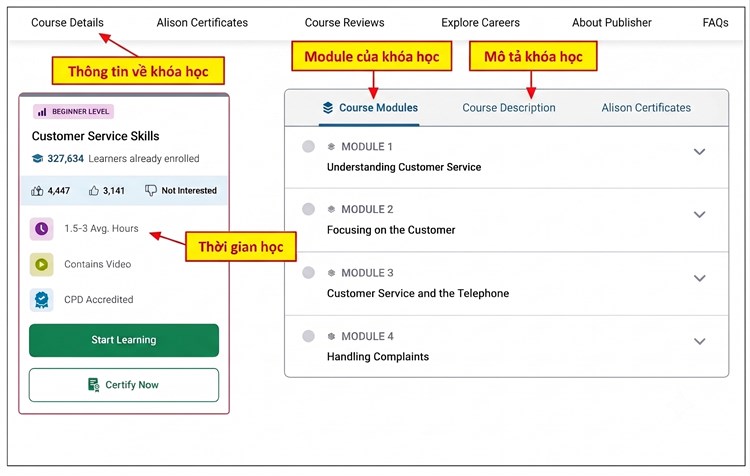Click the Contains Video label

[x=98, y=264]
